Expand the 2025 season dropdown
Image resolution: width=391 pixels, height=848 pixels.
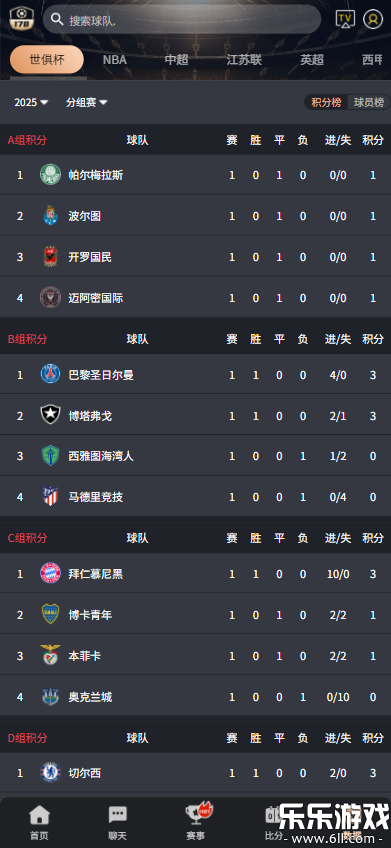click(x=31, y=102)
